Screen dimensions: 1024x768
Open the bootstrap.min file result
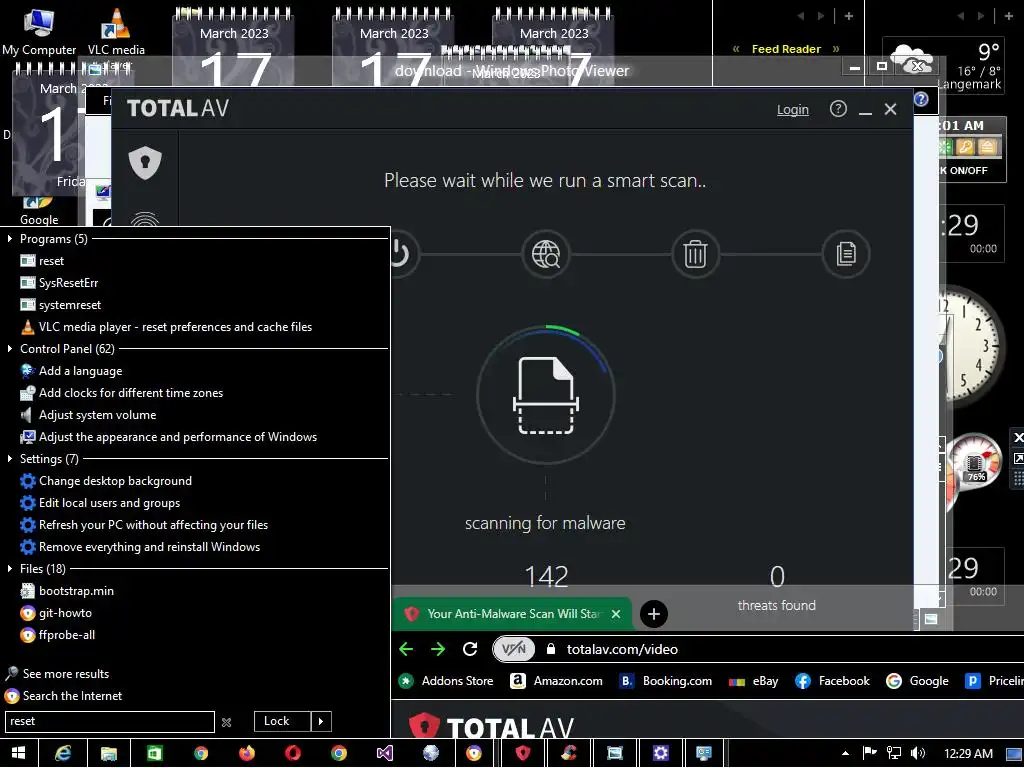point(67,591)
